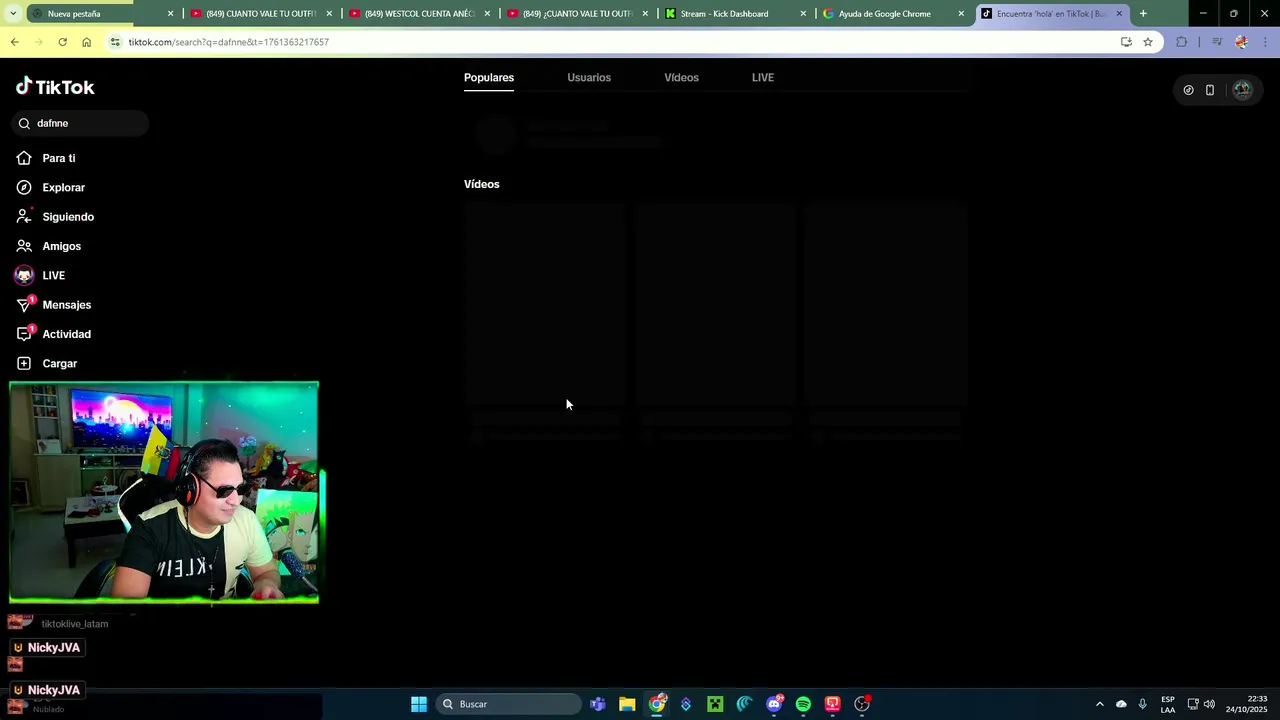Click the Chrome address bar URL
The height and width of the screenshot is (720, 1280).
228,42
